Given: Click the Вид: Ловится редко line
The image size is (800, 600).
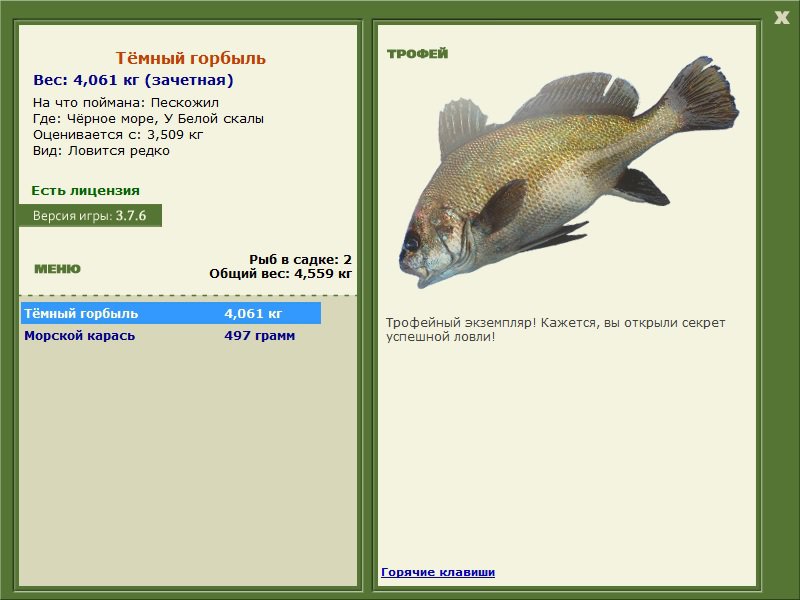Looking at the screenshot, I should [x=102, y=151].
